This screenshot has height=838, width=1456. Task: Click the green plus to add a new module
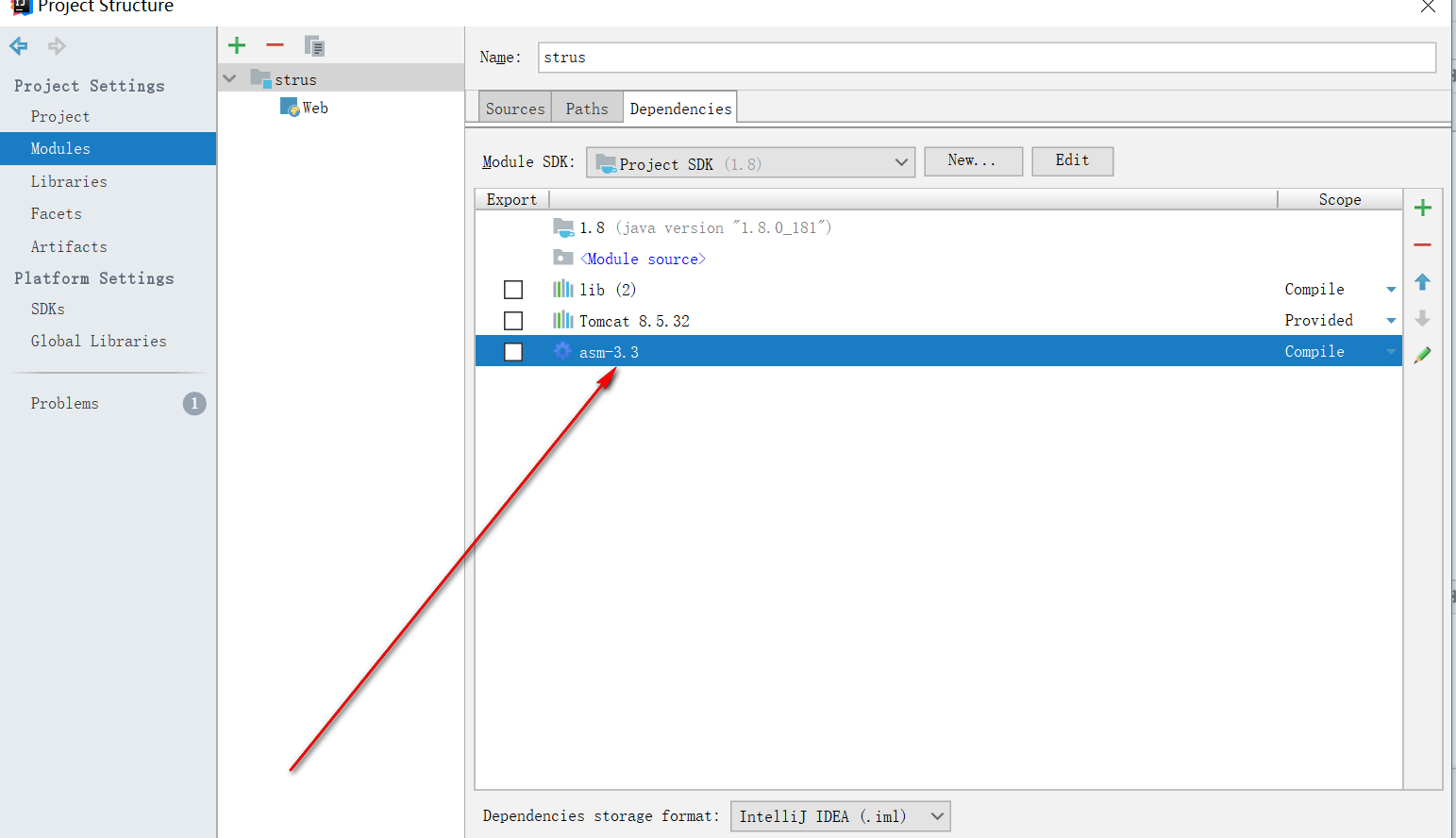pyautogui.click(x=236, y=44)
